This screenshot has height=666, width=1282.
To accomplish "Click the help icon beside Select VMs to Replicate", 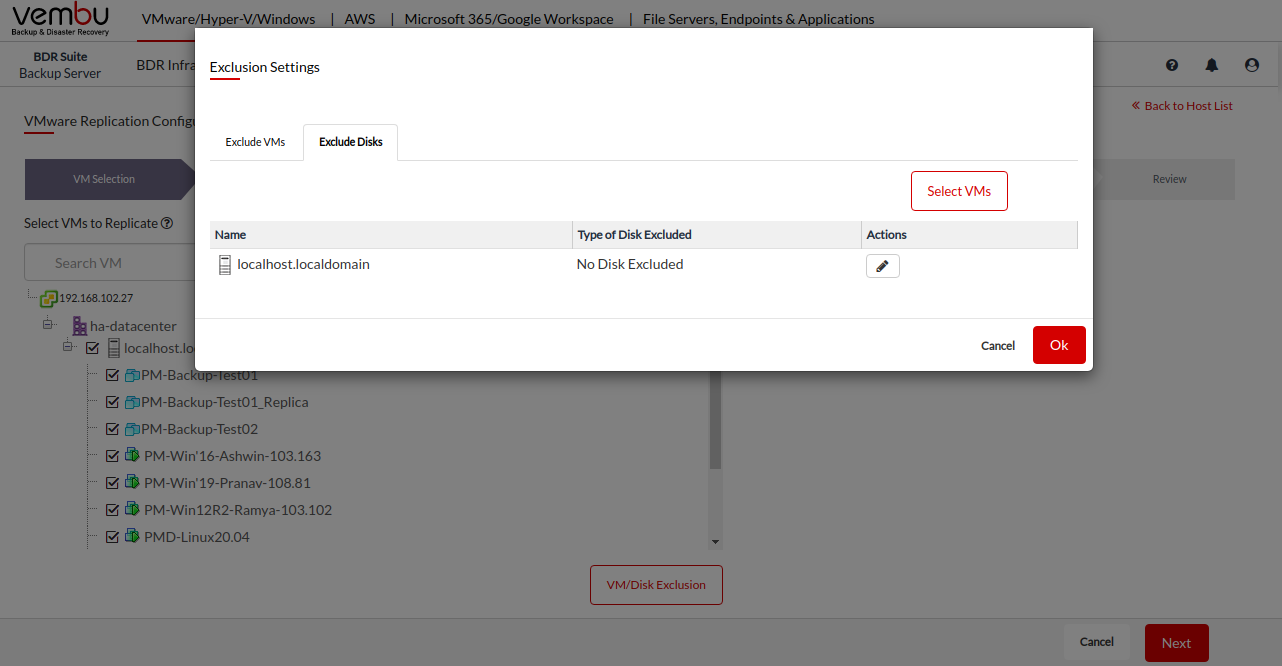I will tap(167, 224).
